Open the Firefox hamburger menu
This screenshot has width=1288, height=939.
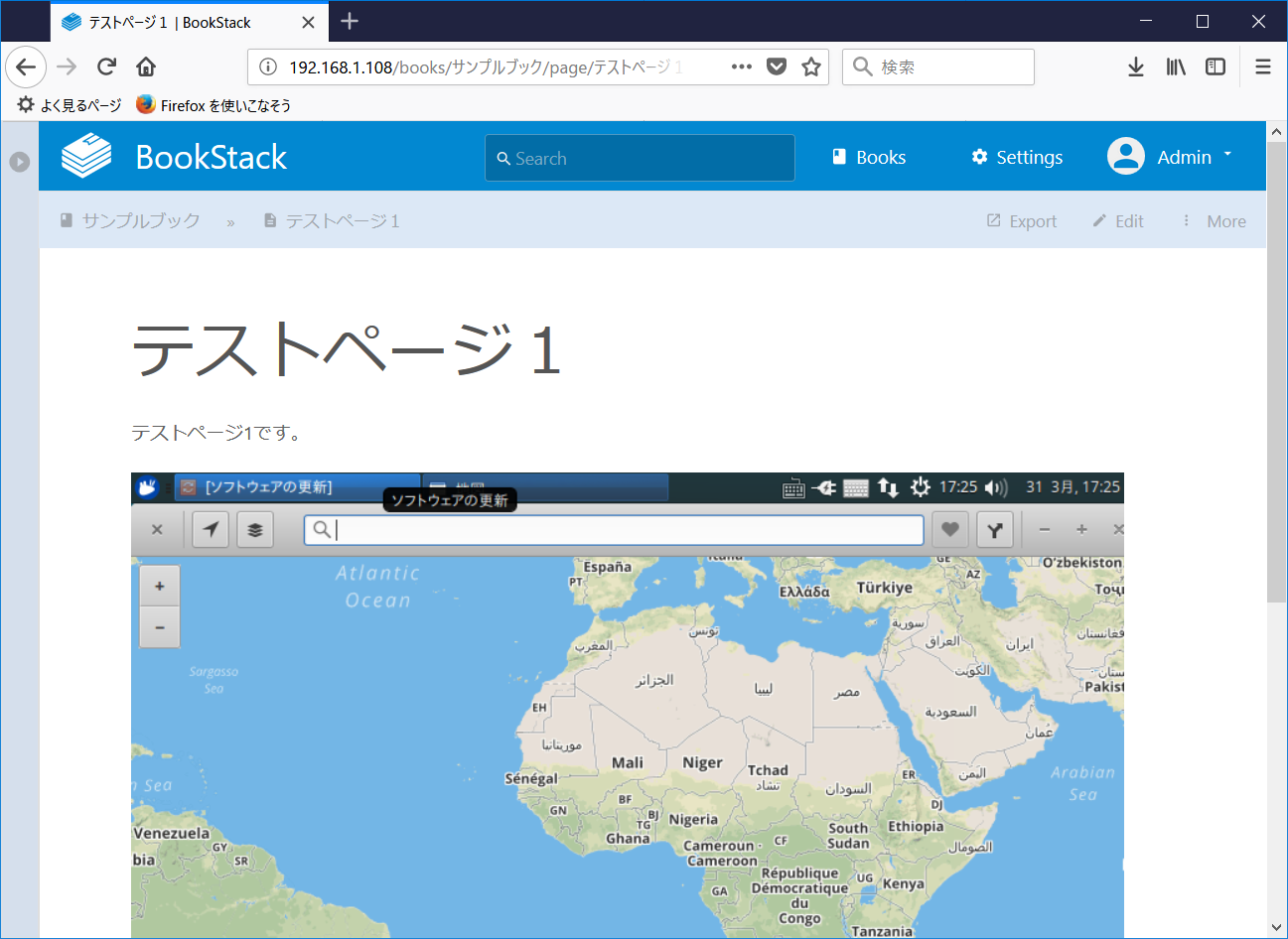point(1262,67)
